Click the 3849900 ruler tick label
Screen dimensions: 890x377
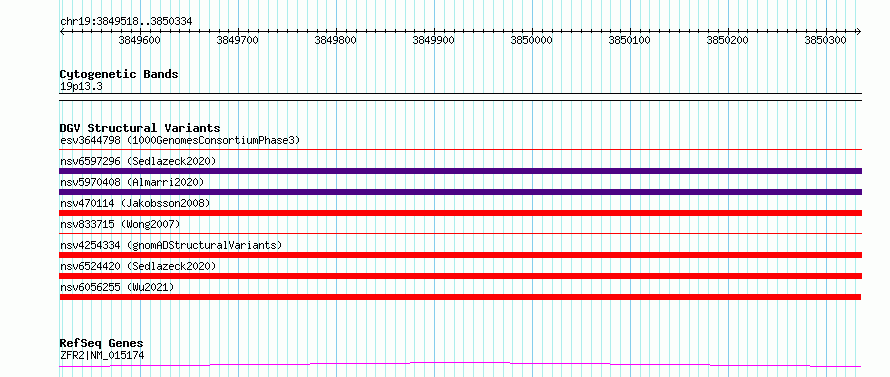tap(434, 41)
